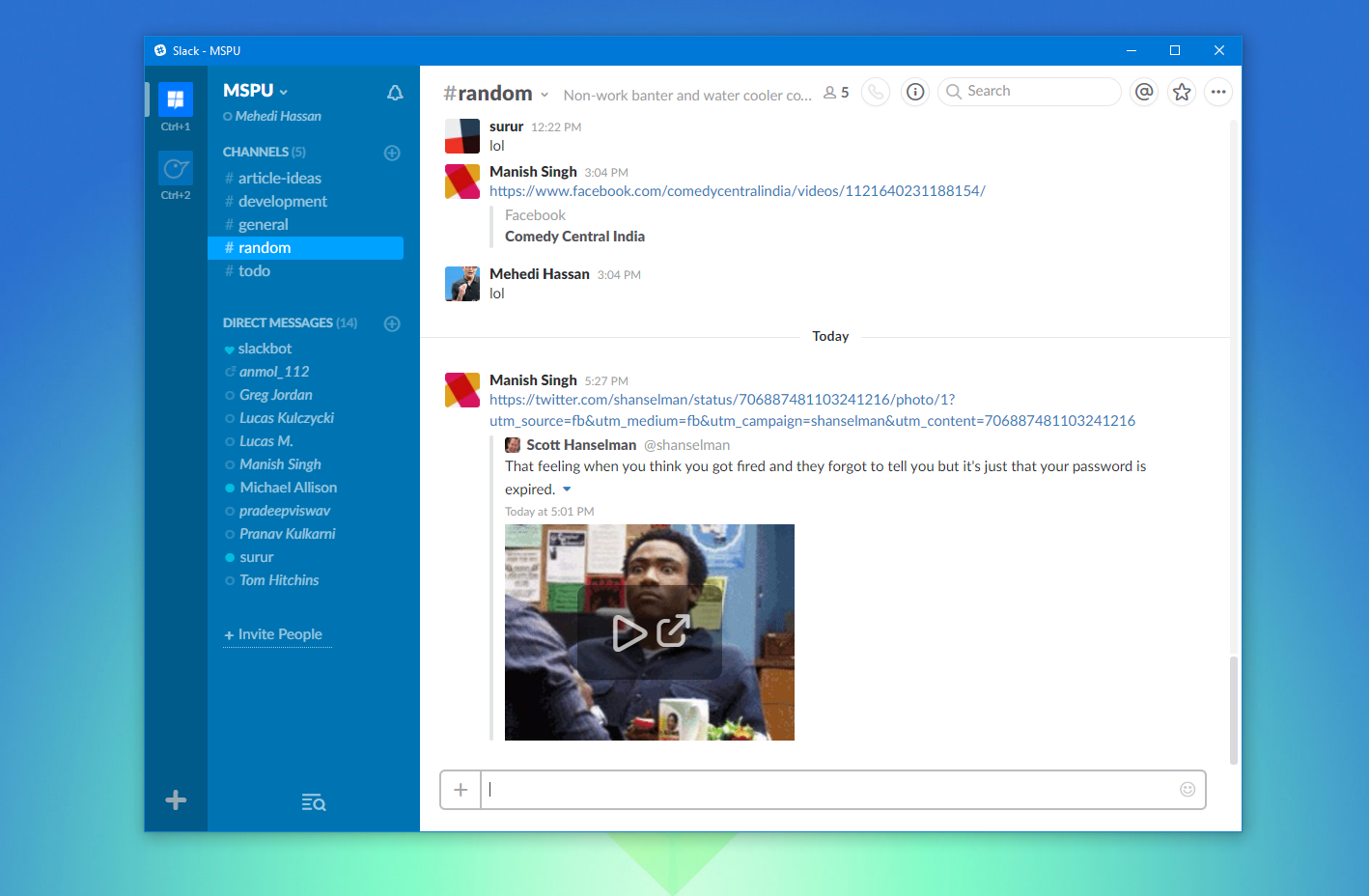The width and height of the screenshot is (1369, 896).
Task: Click the 'Today at 5:01 PM' tweet timestamp
Action: (x=549, y=512)
